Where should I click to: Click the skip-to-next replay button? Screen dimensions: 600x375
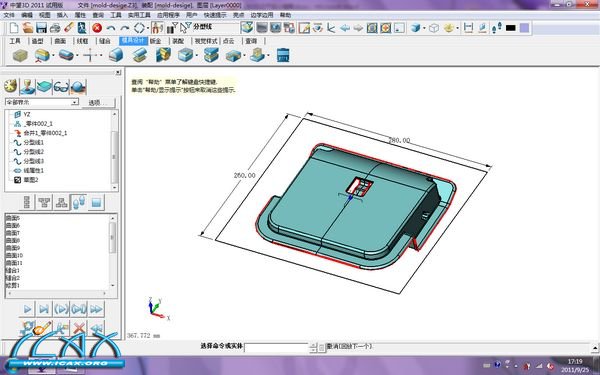[x=44, y=309]
